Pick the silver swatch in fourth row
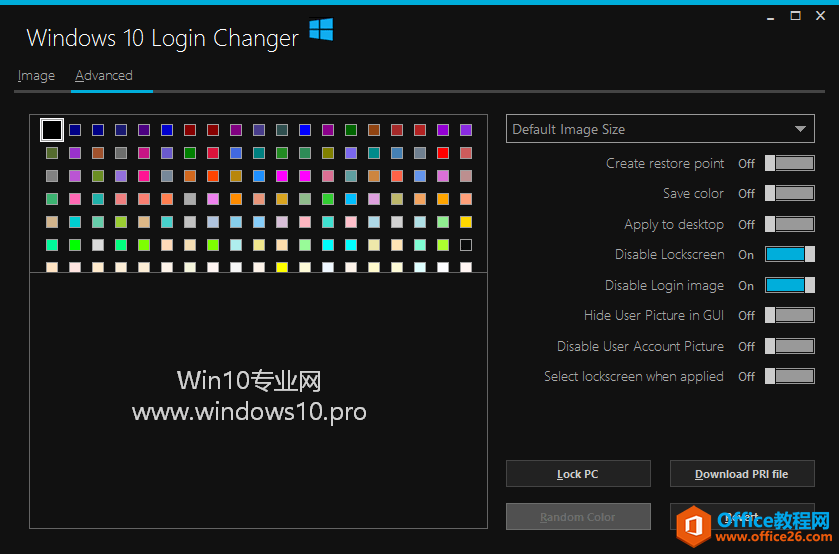Screen dimensions: 839x554 (190, 199)
